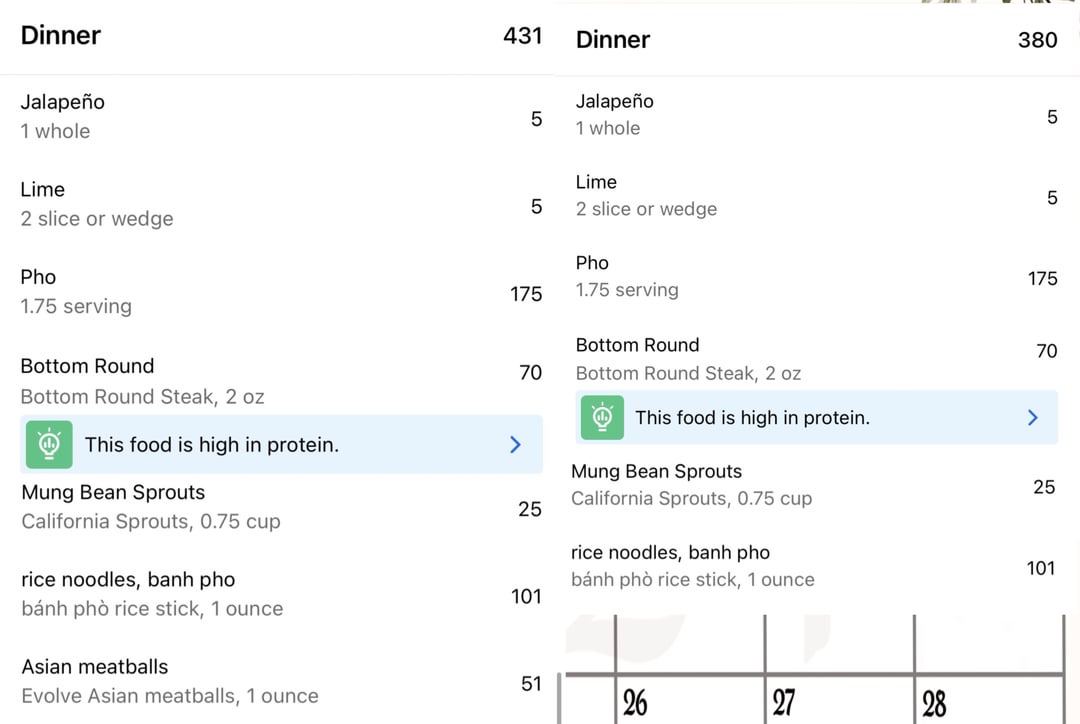
Task: Expand the protein insight chevron in left panel
Action: (515, 444)
